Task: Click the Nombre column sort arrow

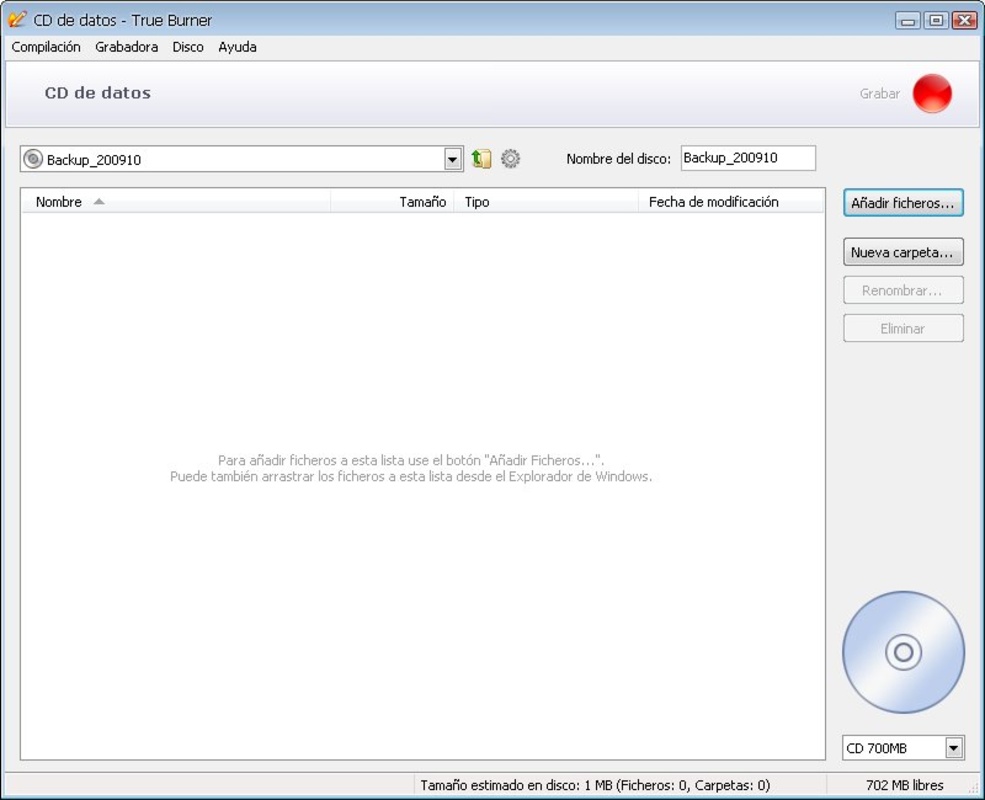Action: point(99,202)
